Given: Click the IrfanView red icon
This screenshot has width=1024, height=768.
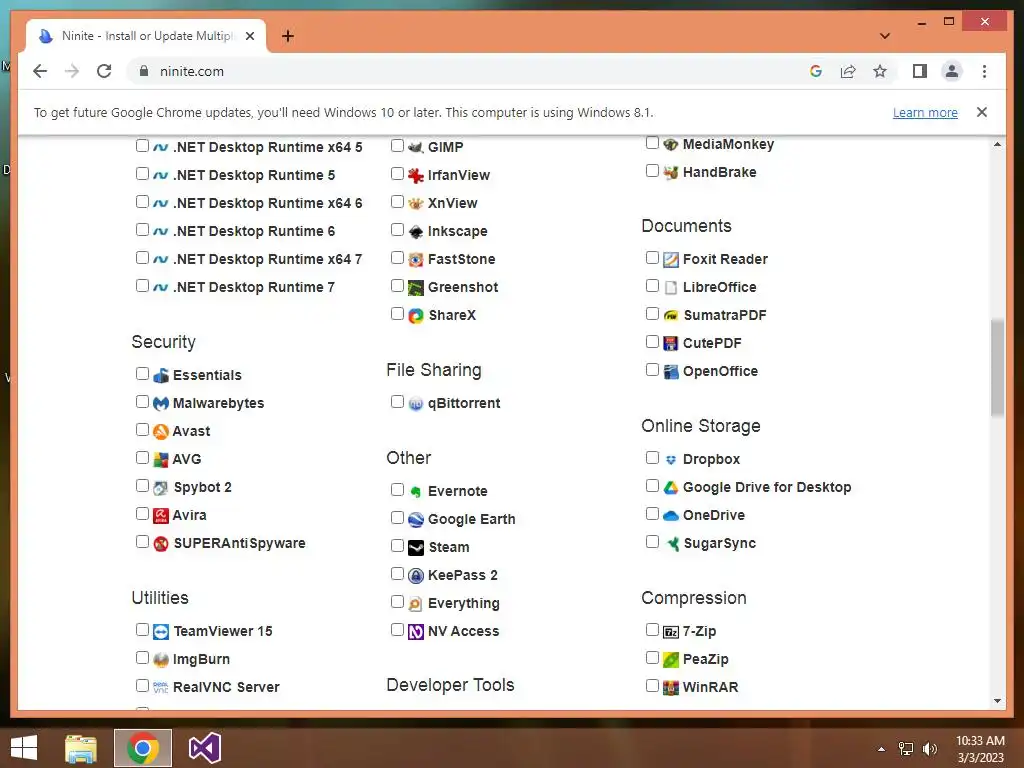Looking at the screenshot, I should (x=415, y=175).
